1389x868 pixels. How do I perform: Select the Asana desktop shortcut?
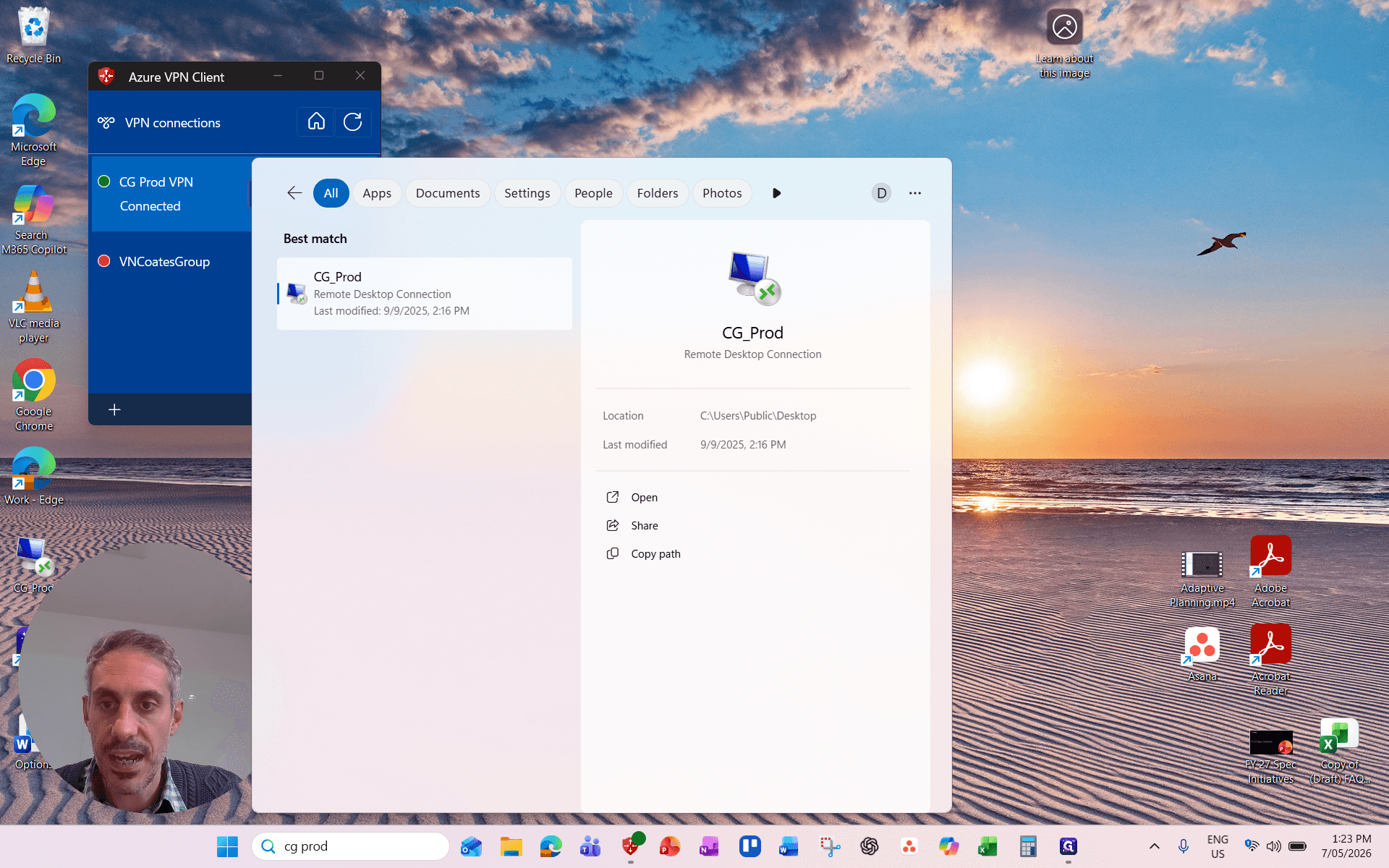[x=1202, y=655]
